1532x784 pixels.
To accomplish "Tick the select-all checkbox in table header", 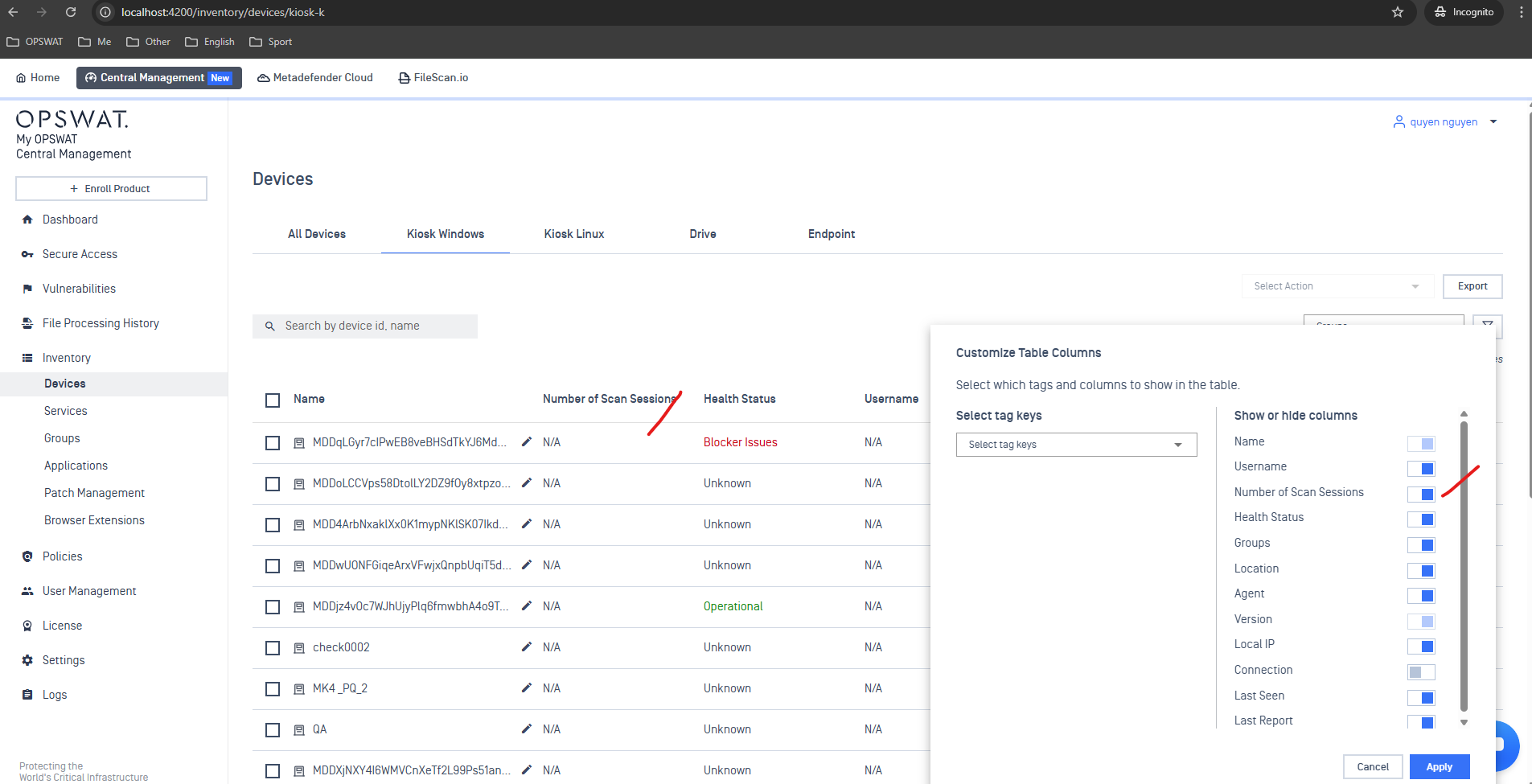I will (273, 400).
